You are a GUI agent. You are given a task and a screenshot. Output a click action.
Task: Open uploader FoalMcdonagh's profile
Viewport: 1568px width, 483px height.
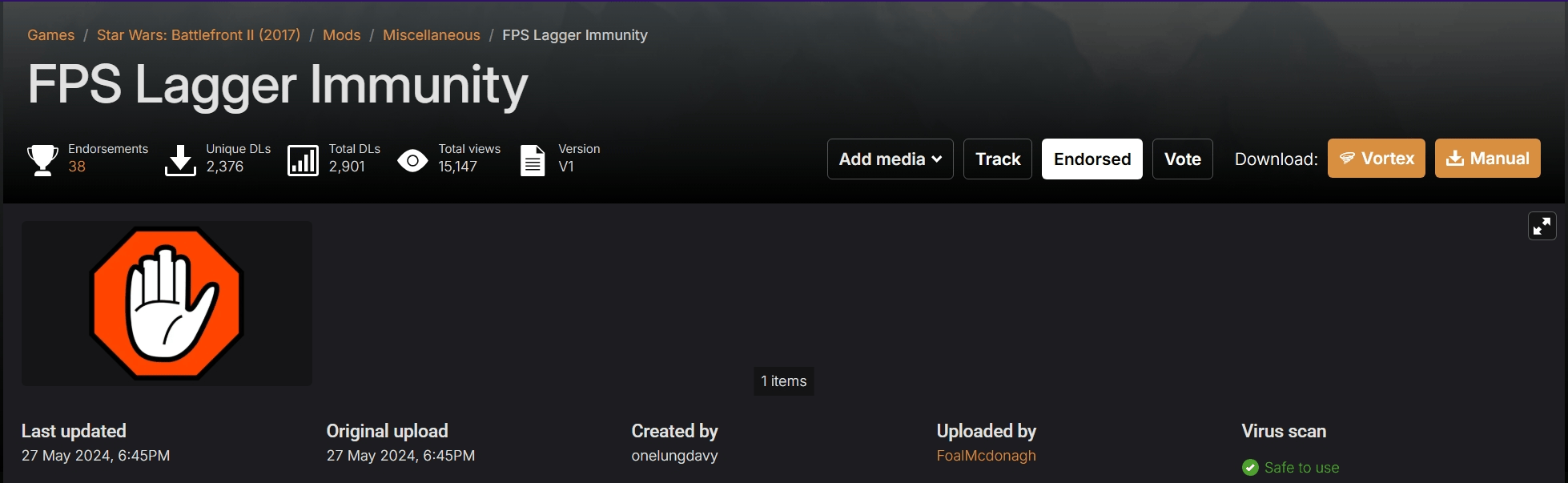pos(986,456)
